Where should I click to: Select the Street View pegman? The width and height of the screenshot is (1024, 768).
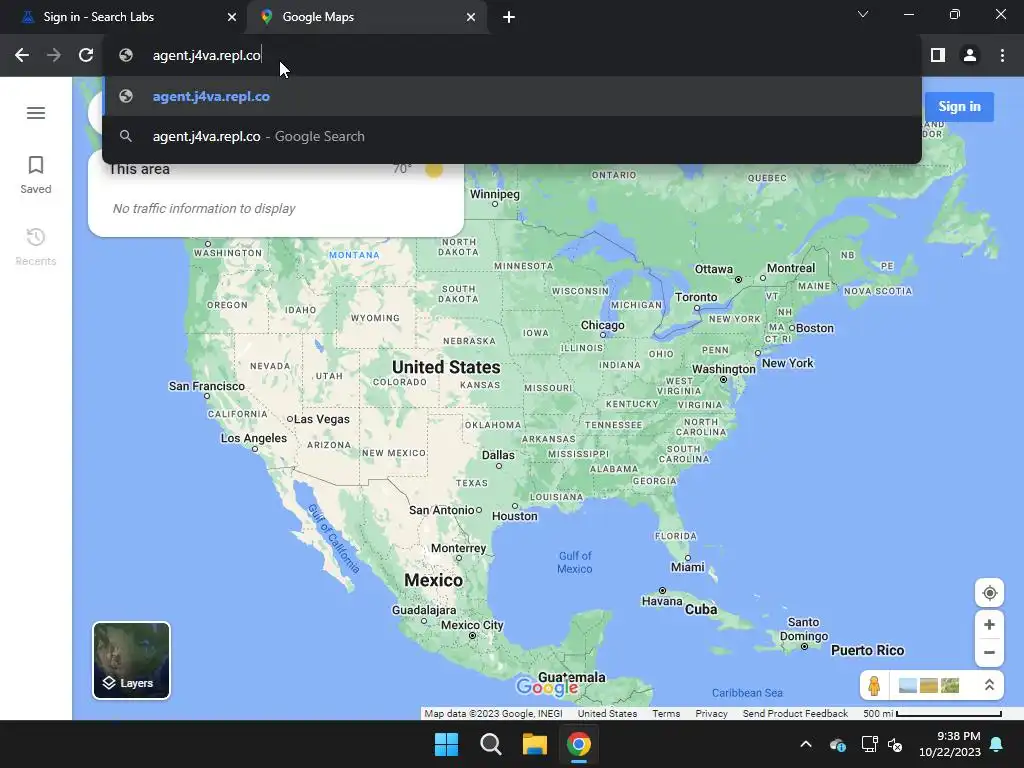click(874, 686)
